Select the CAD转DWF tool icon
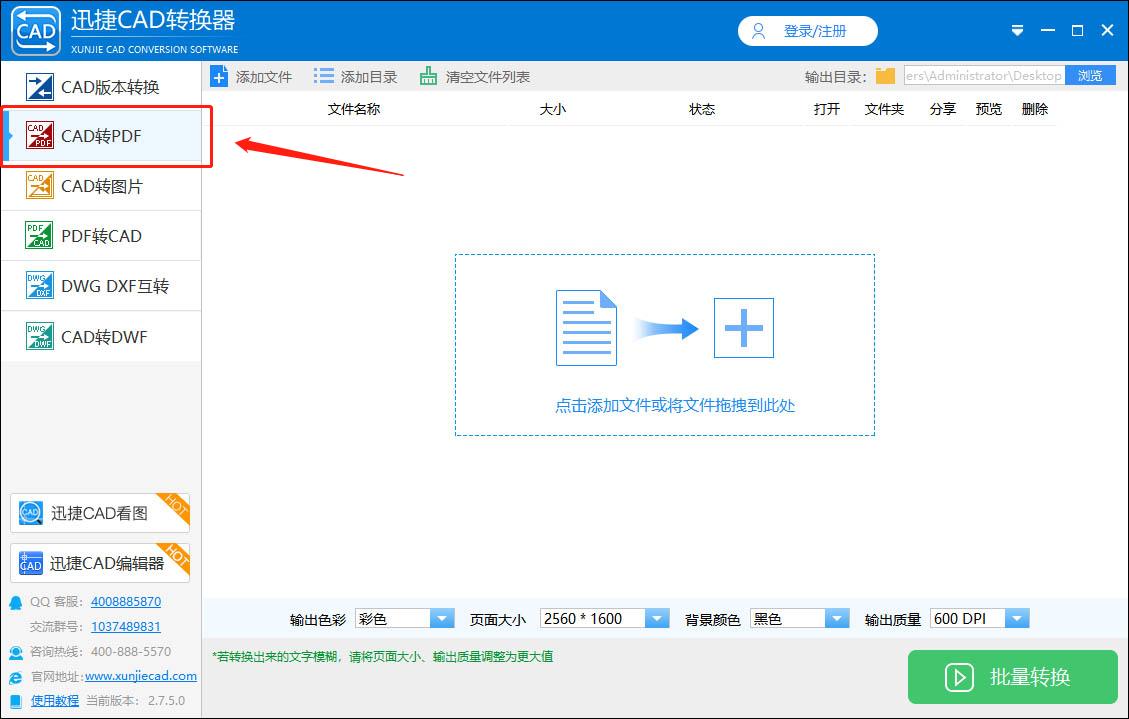 (37, 337)
